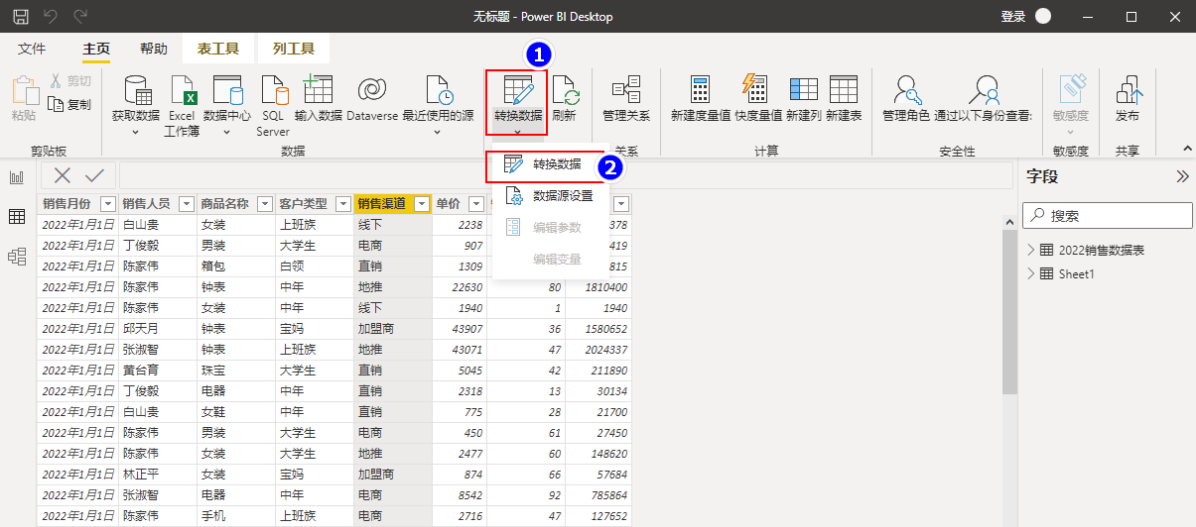The image size is (1196, 527).
Task: Expand 2022销售数据表 in fields pane
Action: (x=1031, y=249)
